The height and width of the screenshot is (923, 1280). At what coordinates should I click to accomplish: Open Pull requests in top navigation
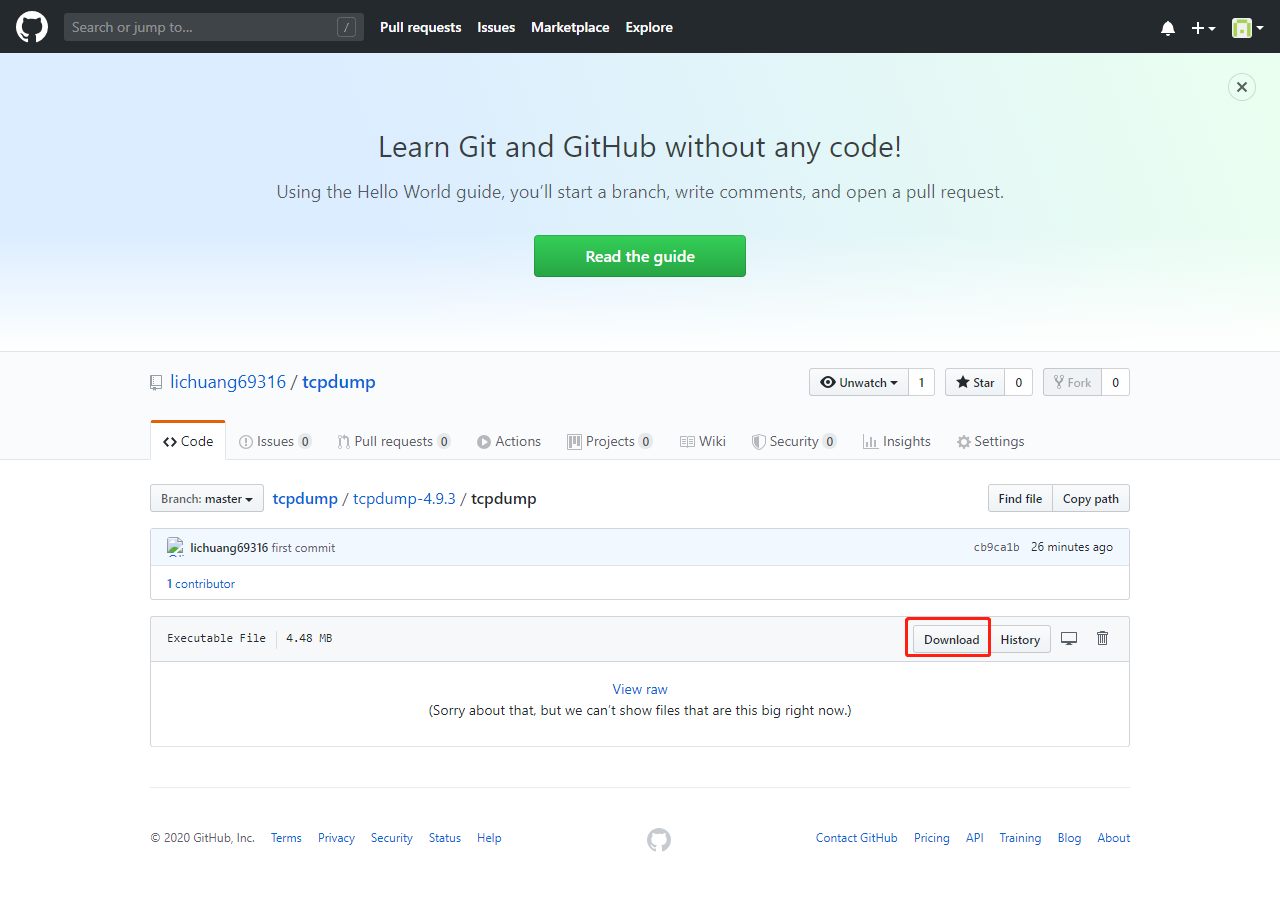pyautogui.click(x=421, y=27)
